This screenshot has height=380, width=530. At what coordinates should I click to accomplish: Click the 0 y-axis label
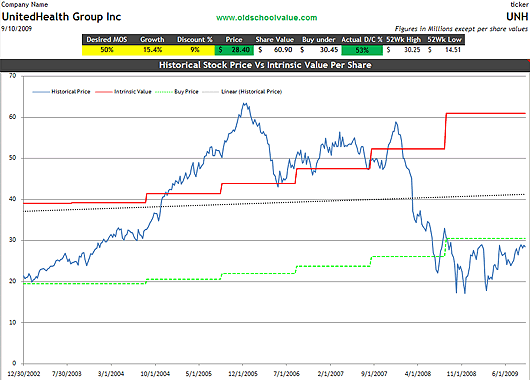(14, 363)
